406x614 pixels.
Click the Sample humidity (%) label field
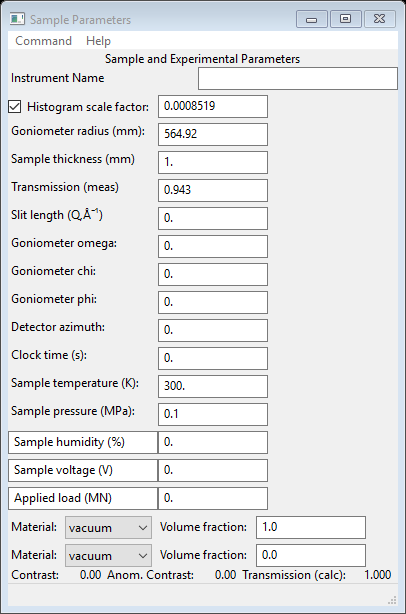tap(83, 442)
